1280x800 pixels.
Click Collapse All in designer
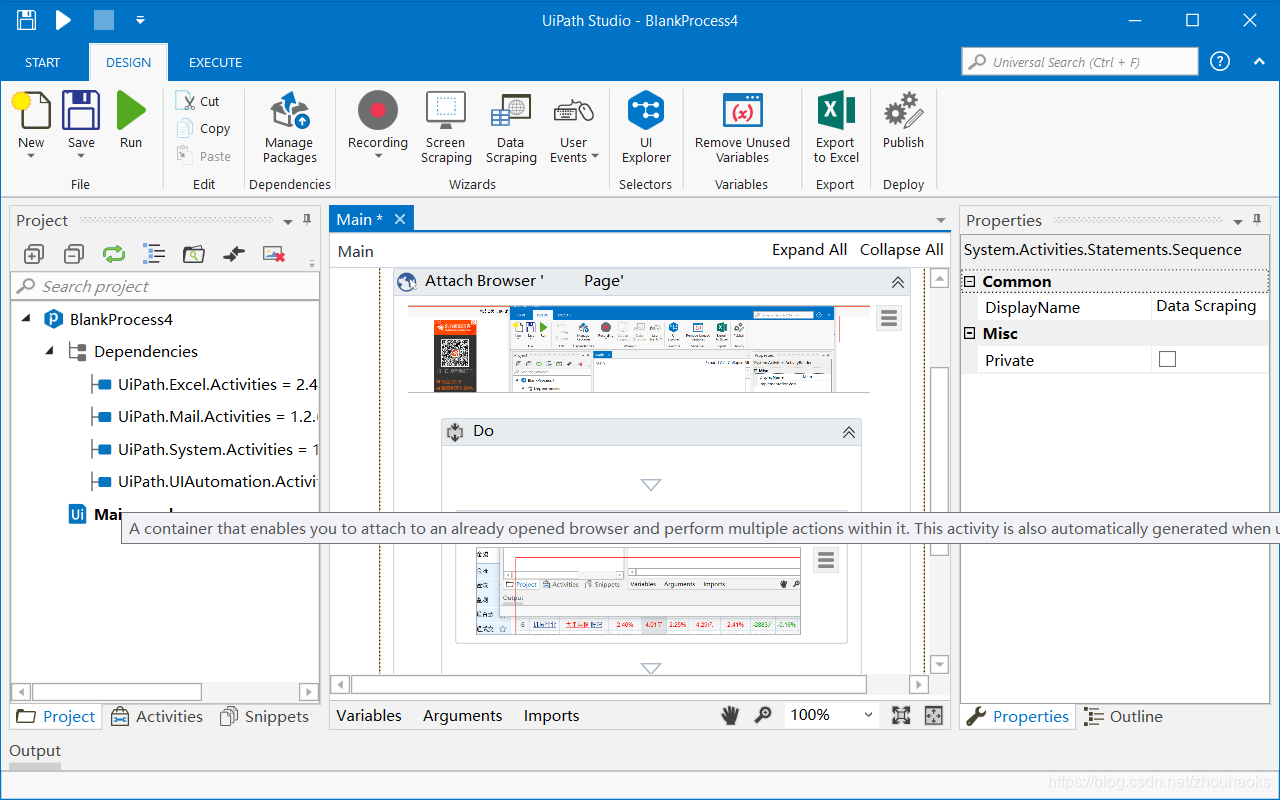point(901,250)
